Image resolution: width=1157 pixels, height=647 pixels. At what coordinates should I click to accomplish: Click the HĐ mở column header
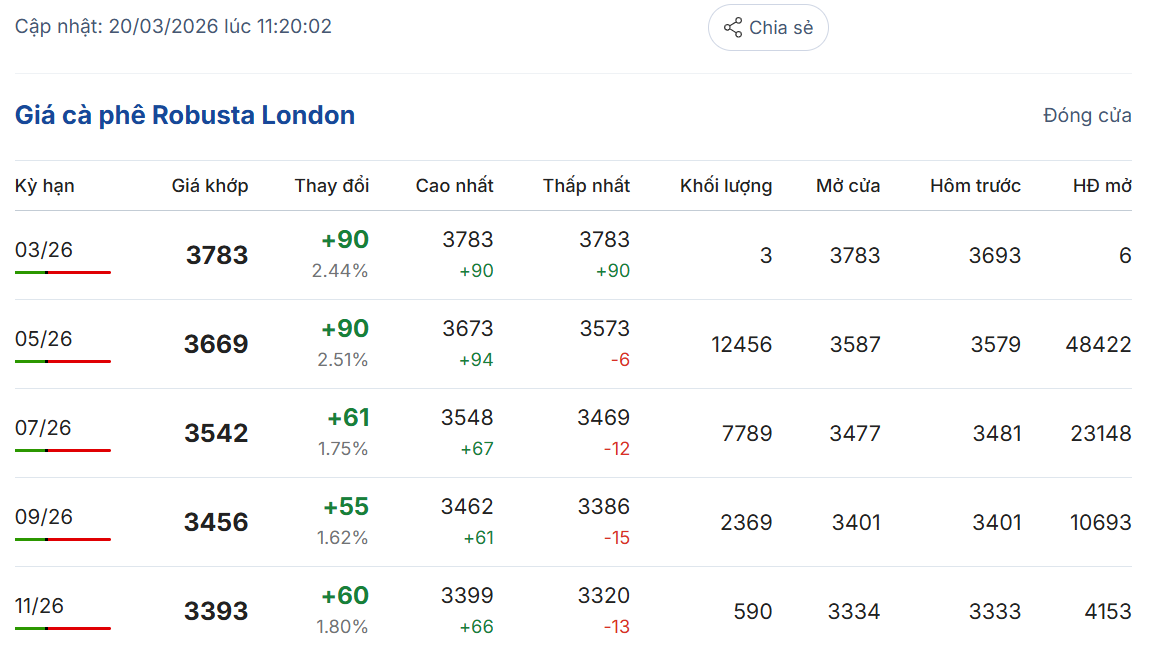1102,185
